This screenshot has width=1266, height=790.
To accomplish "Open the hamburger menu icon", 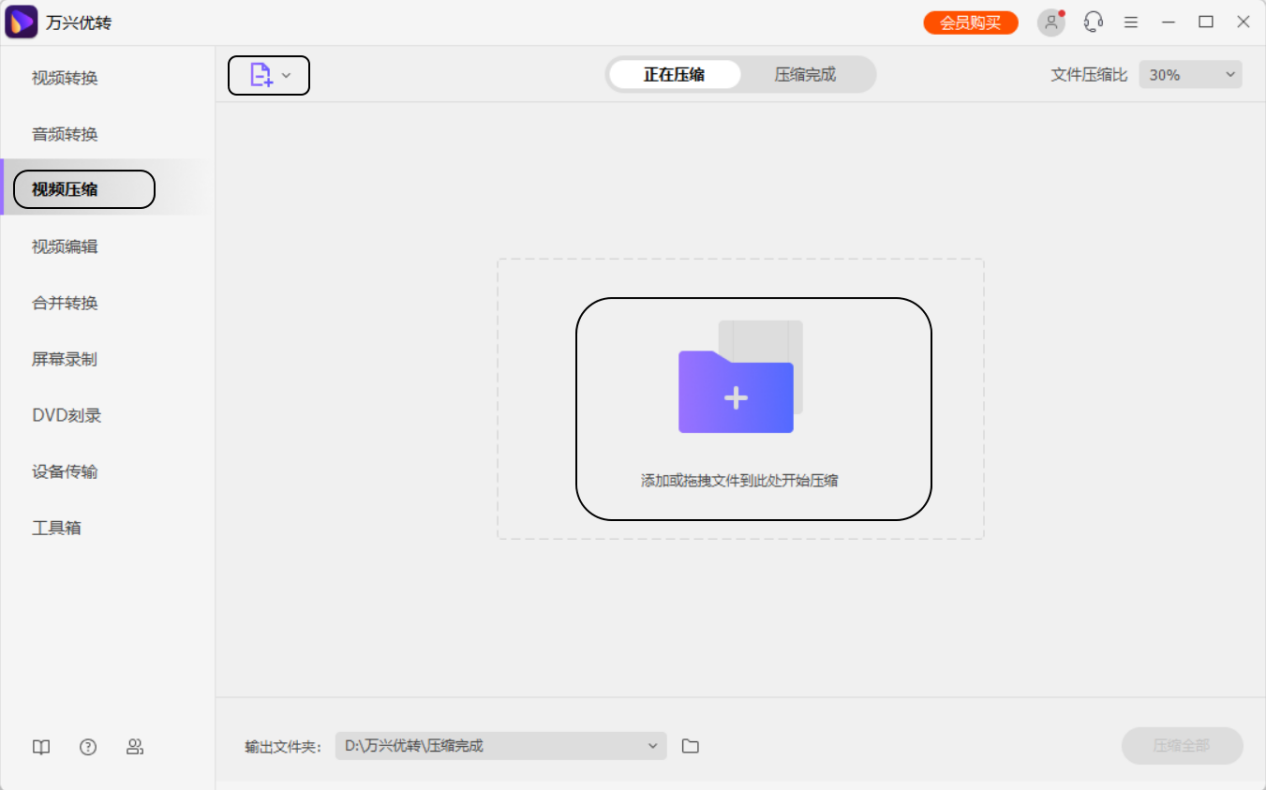I will point(1131,21).
